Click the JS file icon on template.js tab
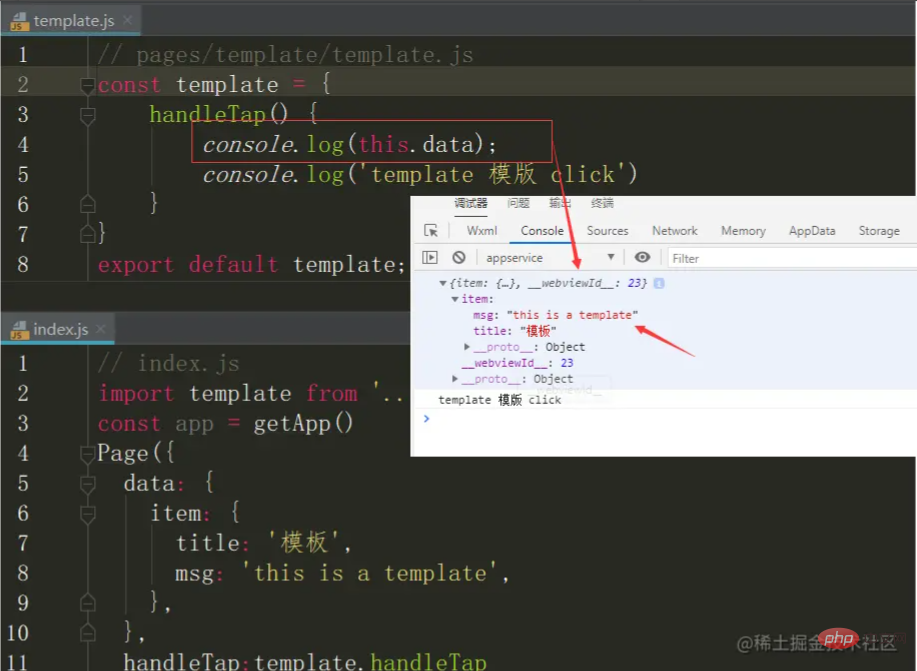 (19, 21)
